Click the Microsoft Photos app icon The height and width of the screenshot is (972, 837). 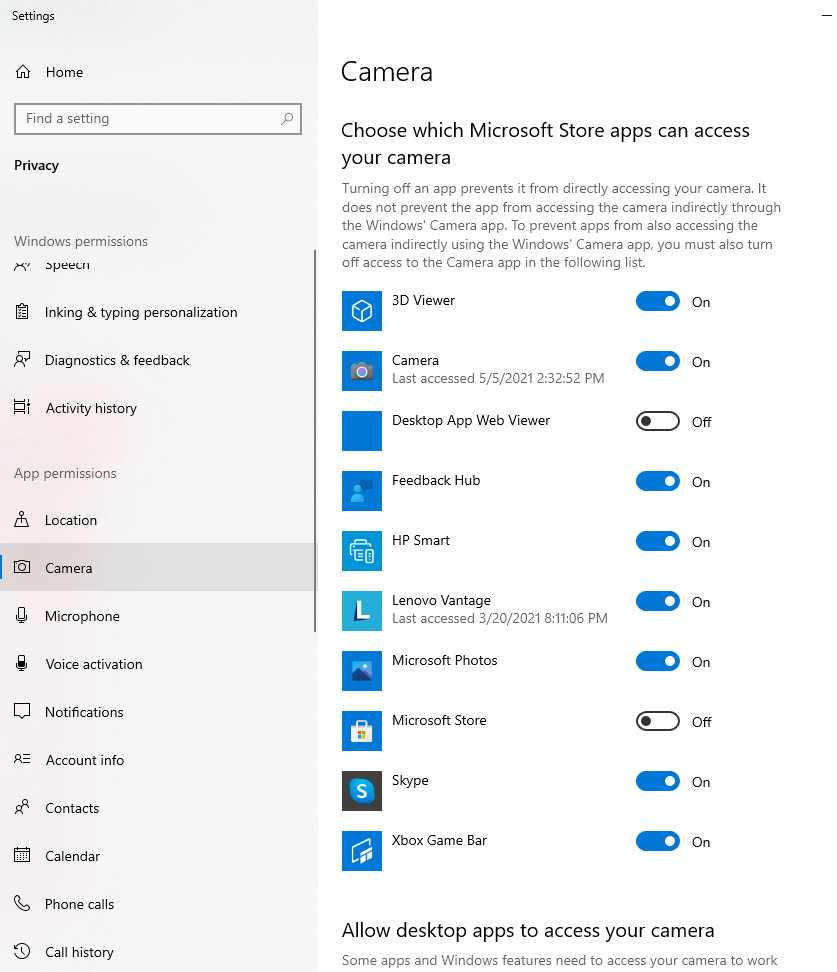point(361,671)
